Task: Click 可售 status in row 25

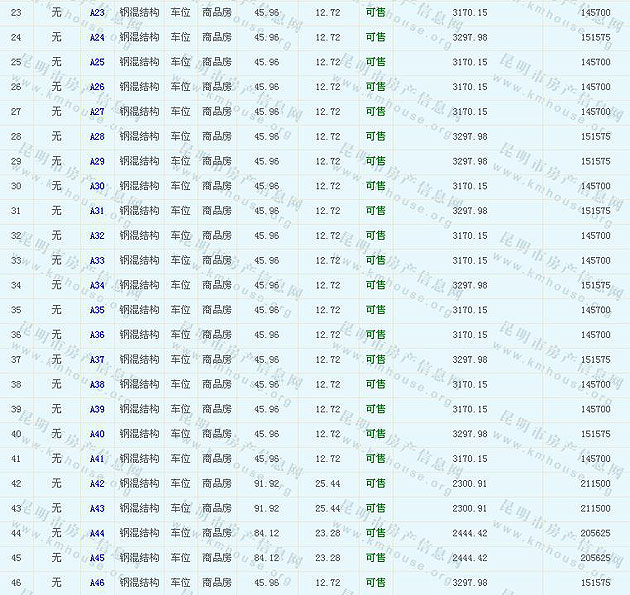Action: pyautogui.click(x=375, y=62)
